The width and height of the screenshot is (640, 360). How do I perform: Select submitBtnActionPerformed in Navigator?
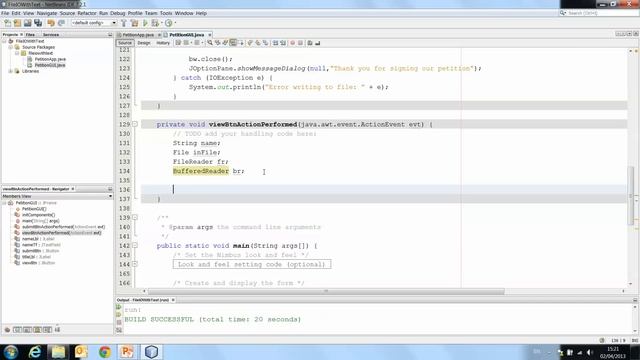[x=63, y=227]
